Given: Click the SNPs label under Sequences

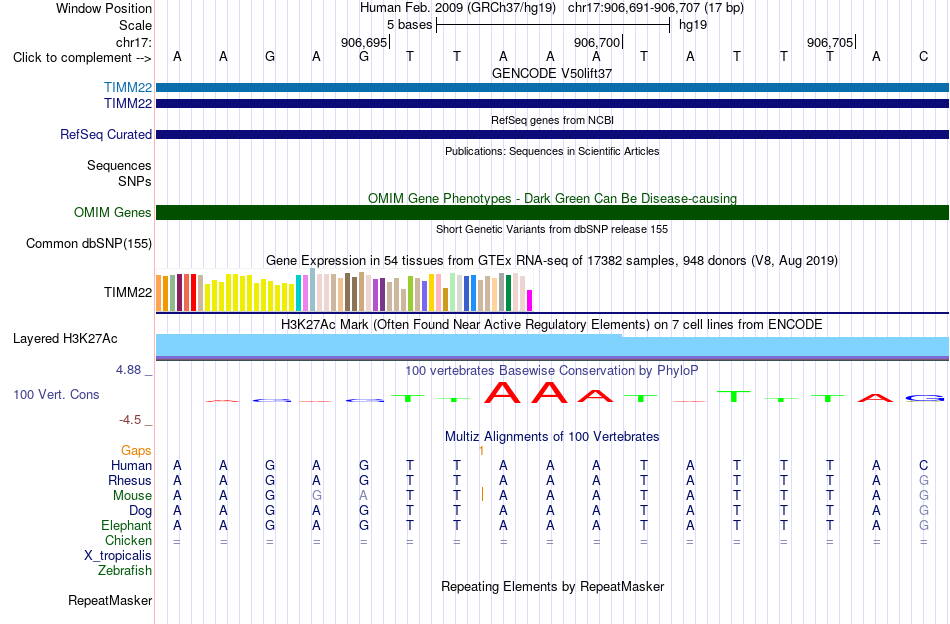Looking at the screenshot, I should [135, 181].
